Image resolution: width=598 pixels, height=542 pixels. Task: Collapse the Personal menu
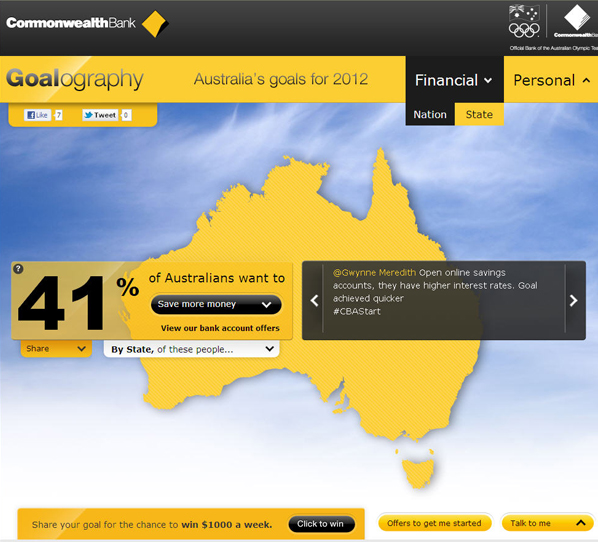[551, 80]
